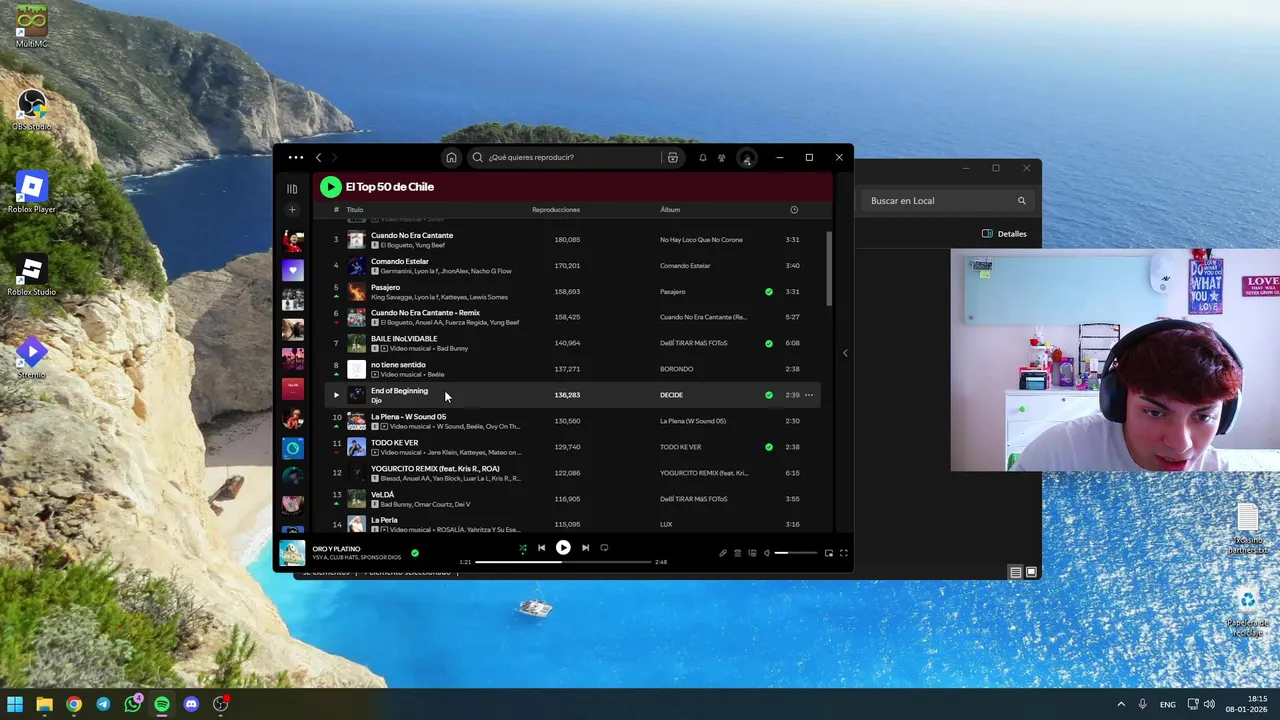1280x720 pixels.
Task: Toggle saved checkmark on TODO KE VER row
Action: (x=769, y=447)
